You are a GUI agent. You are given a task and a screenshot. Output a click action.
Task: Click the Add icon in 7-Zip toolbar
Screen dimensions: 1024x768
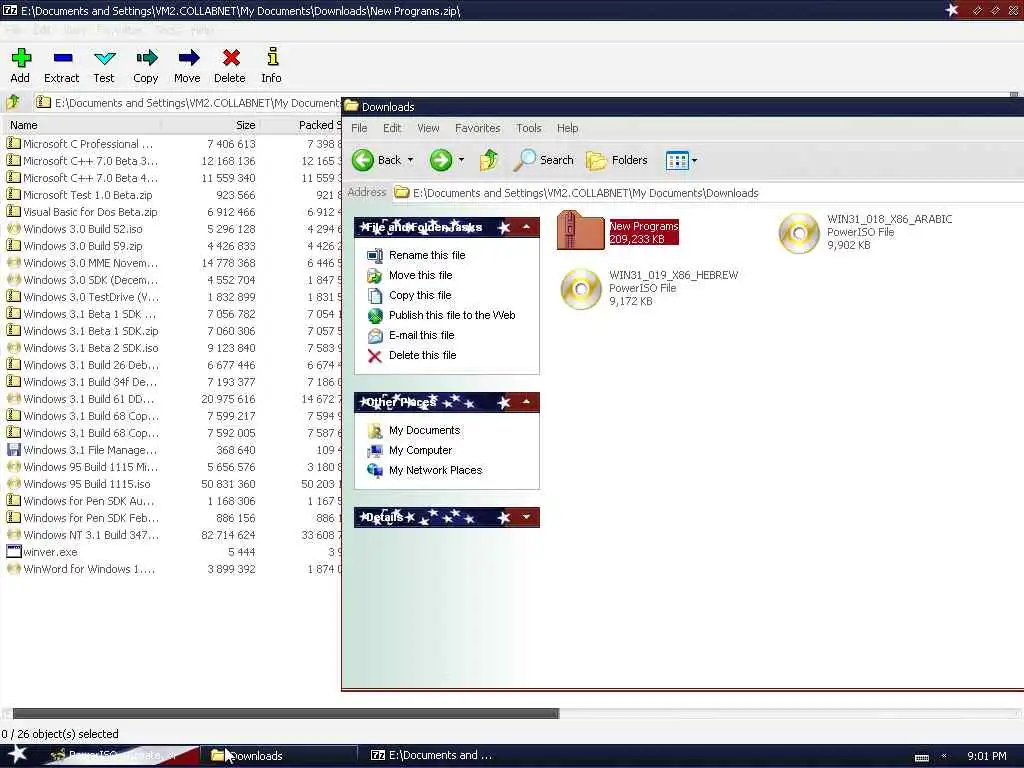point(21,58)
